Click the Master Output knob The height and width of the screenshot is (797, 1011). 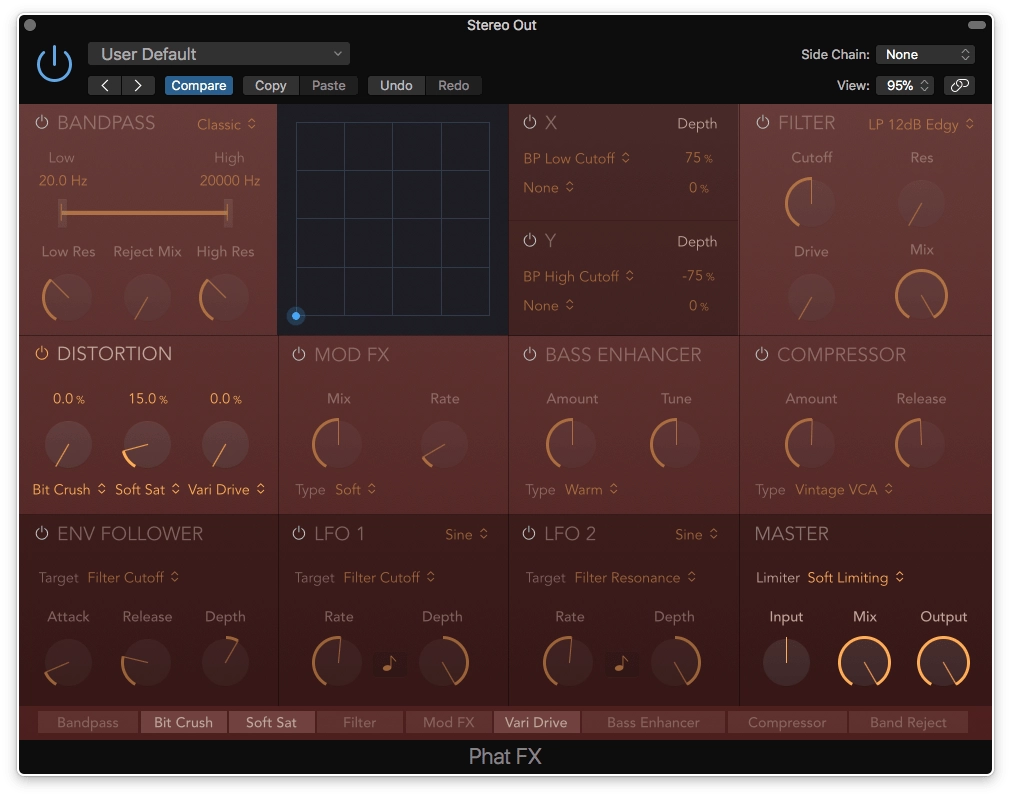tap(943, 662)
